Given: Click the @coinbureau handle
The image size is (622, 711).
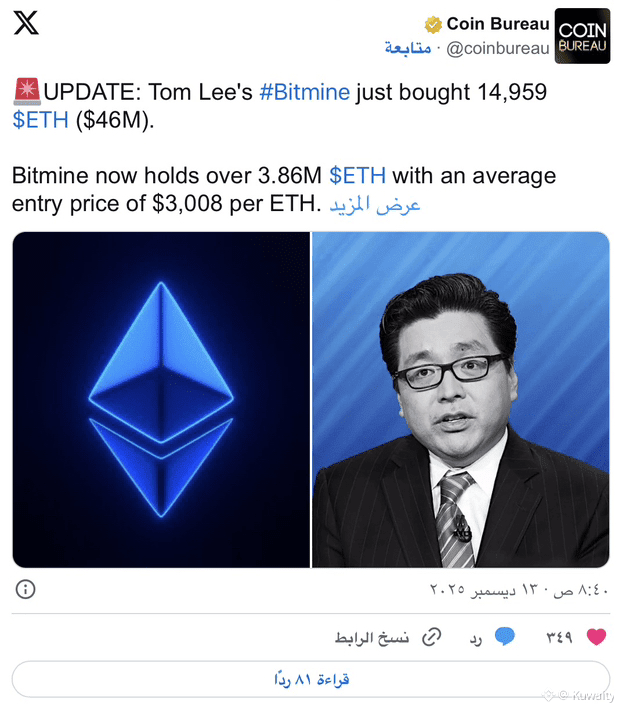Looking at the screenshot, I should tap(498, 48).
